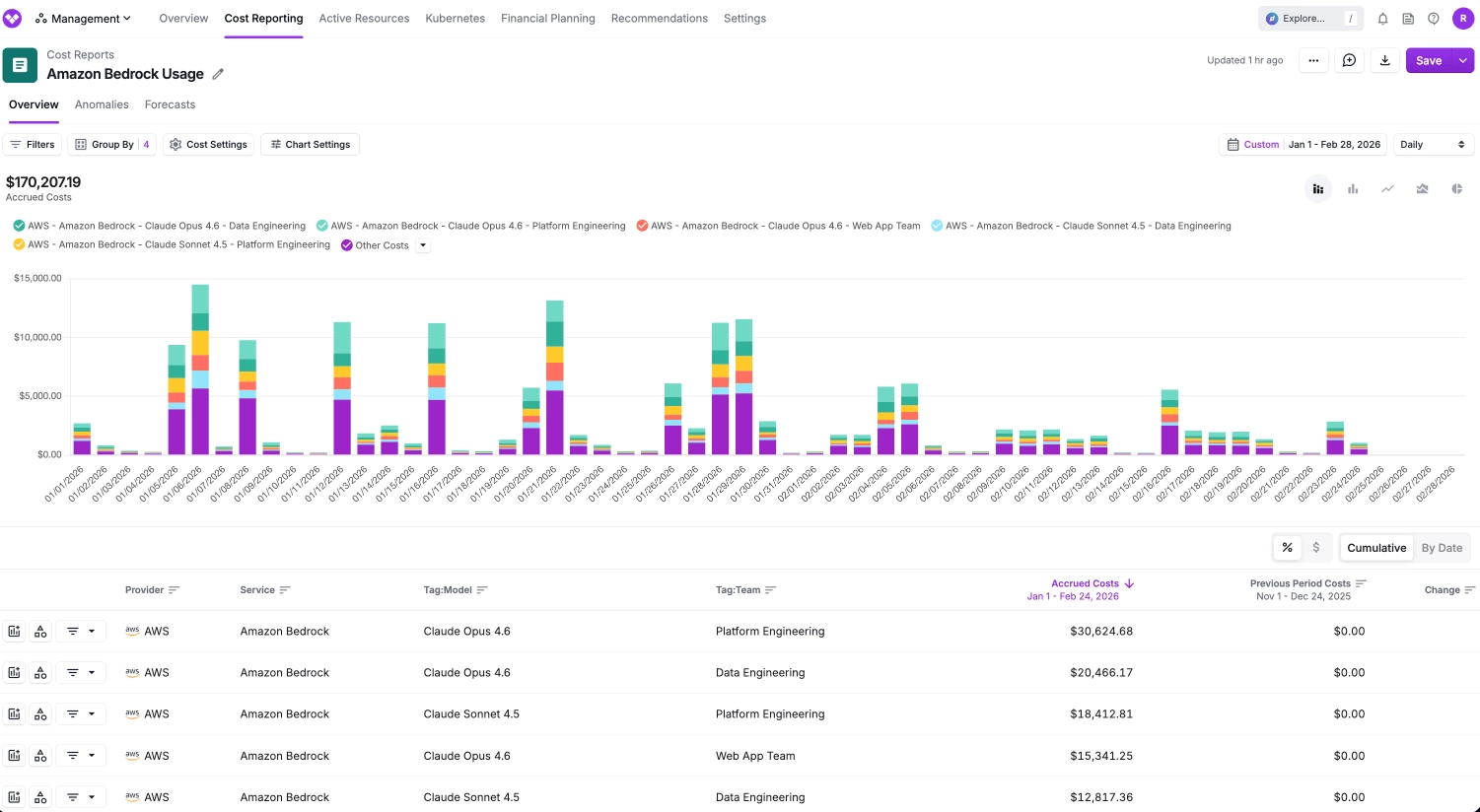This screenshot has height=812, width=1480.
Task: Open the feedback comment icon
Action: (x=1349, y=60)
